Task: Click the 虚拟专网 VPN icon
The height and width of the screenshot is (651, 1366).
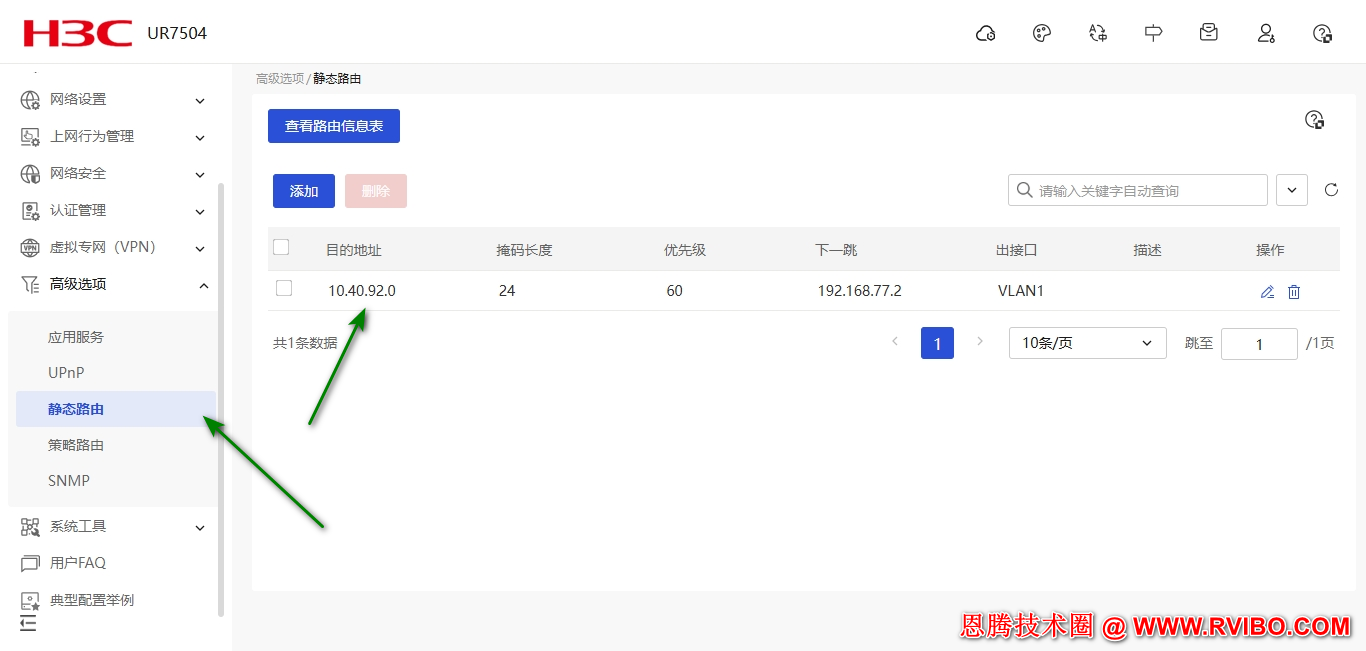Action: coord(30,248)
